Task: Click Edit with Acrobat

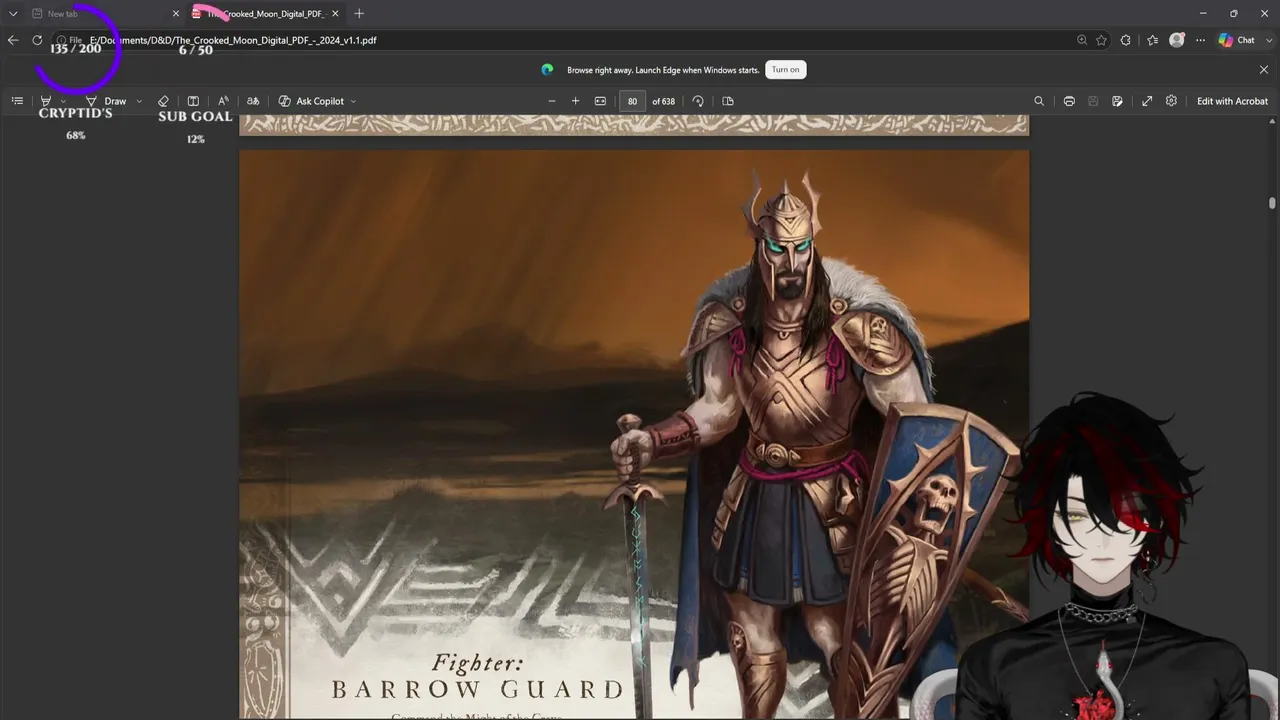Action: pyautogui.click(x=1232, y=101)
